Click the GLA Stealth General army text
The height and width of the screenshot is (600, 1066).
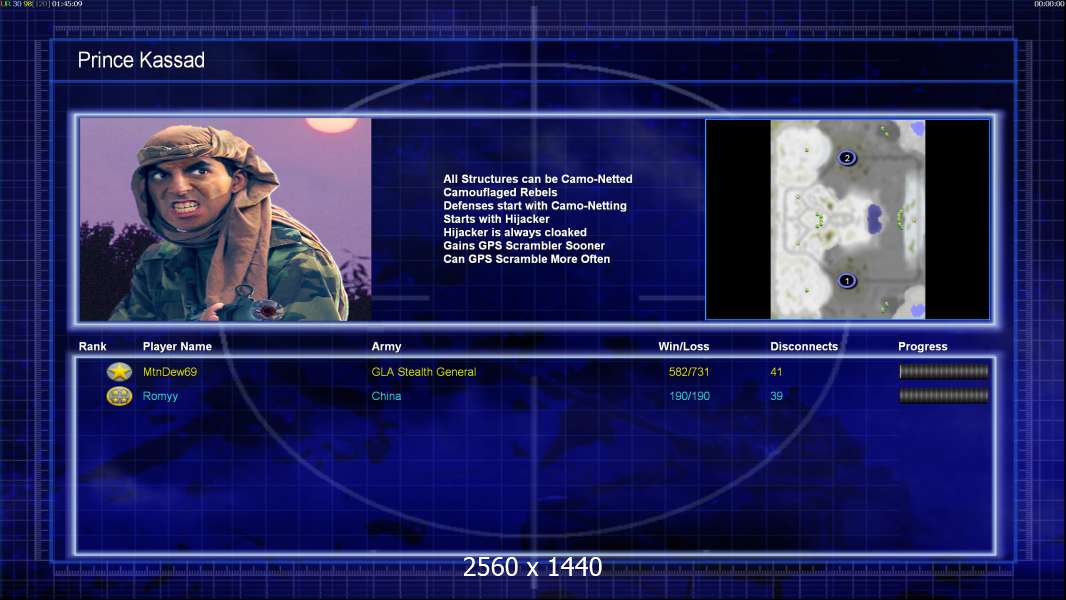(424, 372)
